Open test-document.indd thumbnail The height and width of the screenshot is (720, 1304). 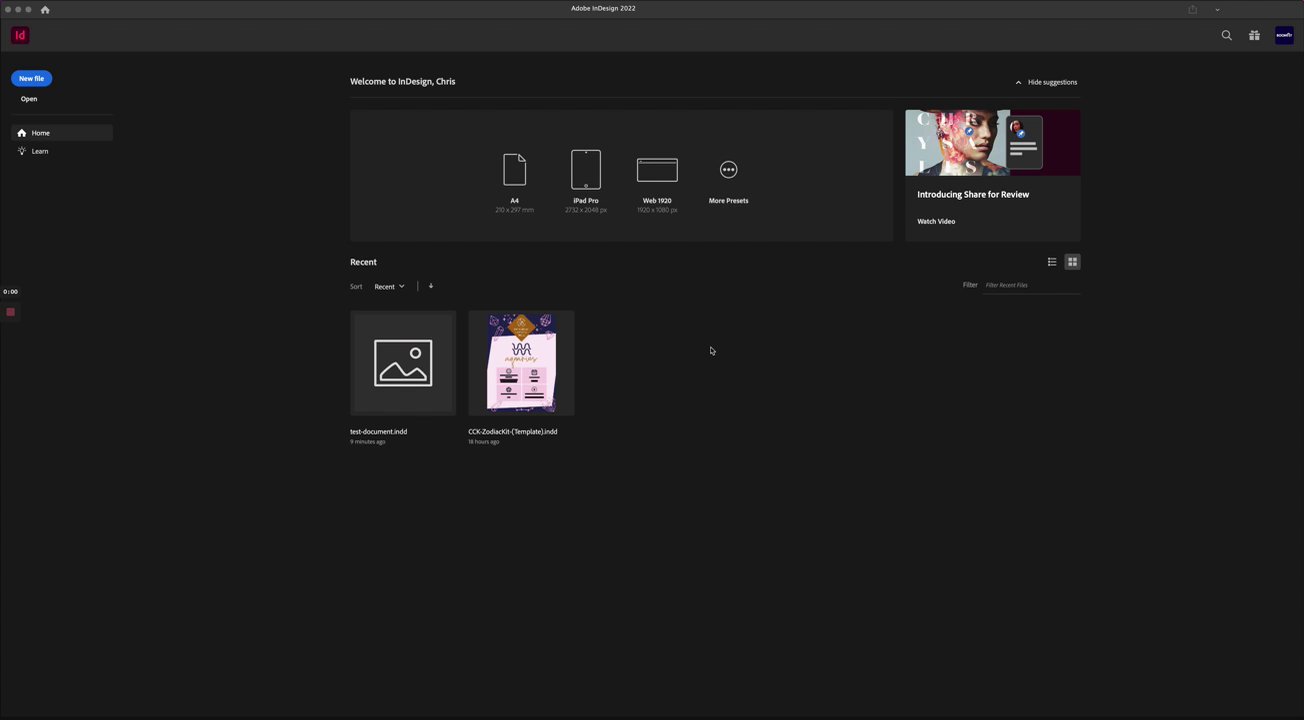click(403, 363)
